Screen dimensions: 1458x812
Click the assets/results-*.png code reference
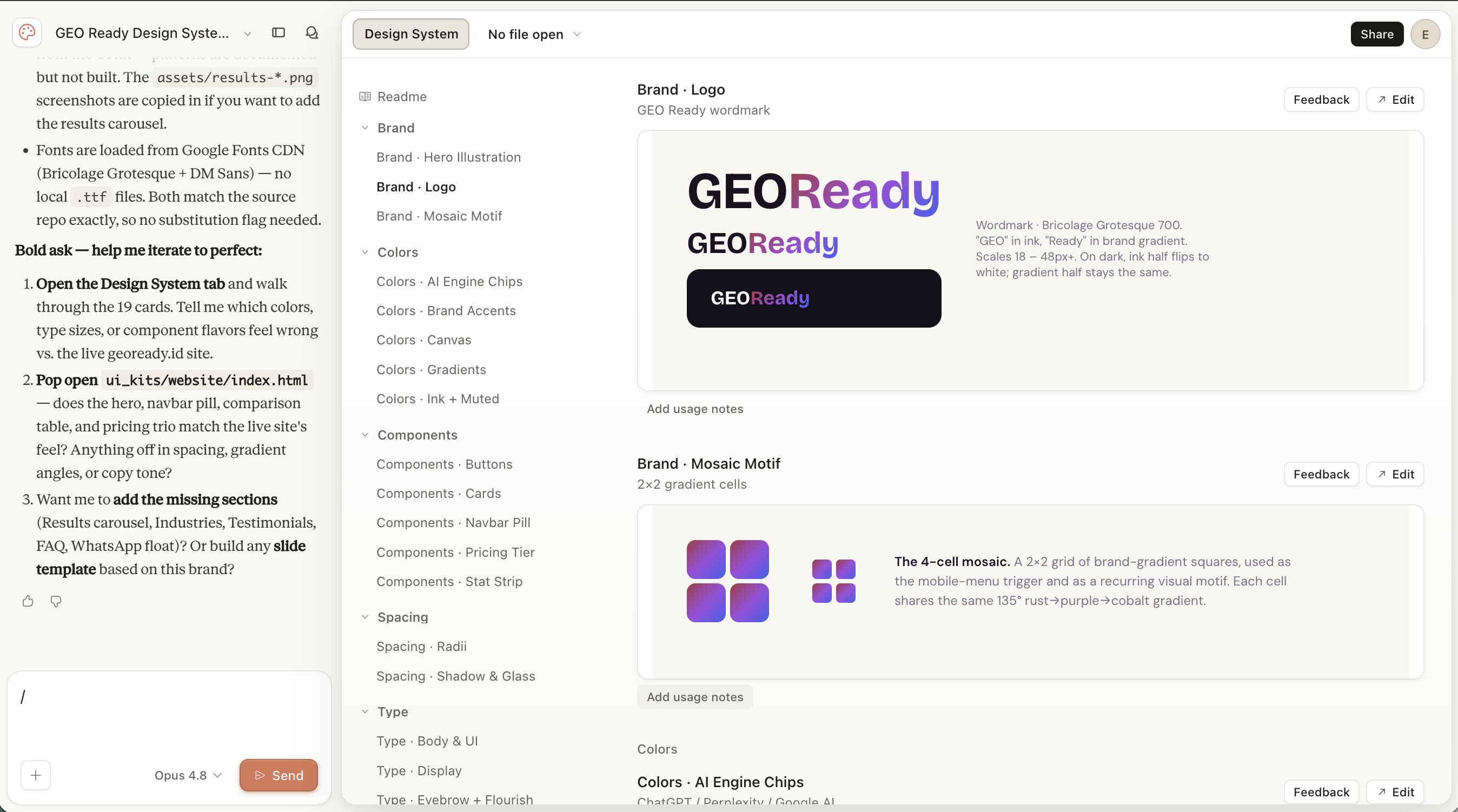click(x=235, y=77)
